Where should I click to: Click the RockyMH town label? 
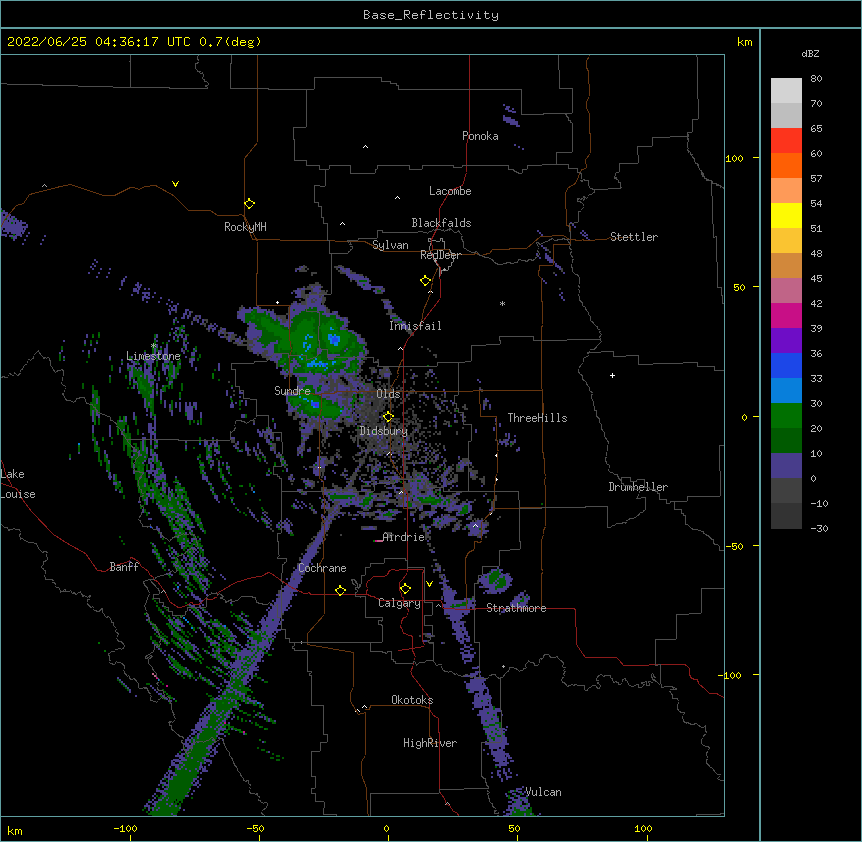pyautogui.click(x=245, y=227)
